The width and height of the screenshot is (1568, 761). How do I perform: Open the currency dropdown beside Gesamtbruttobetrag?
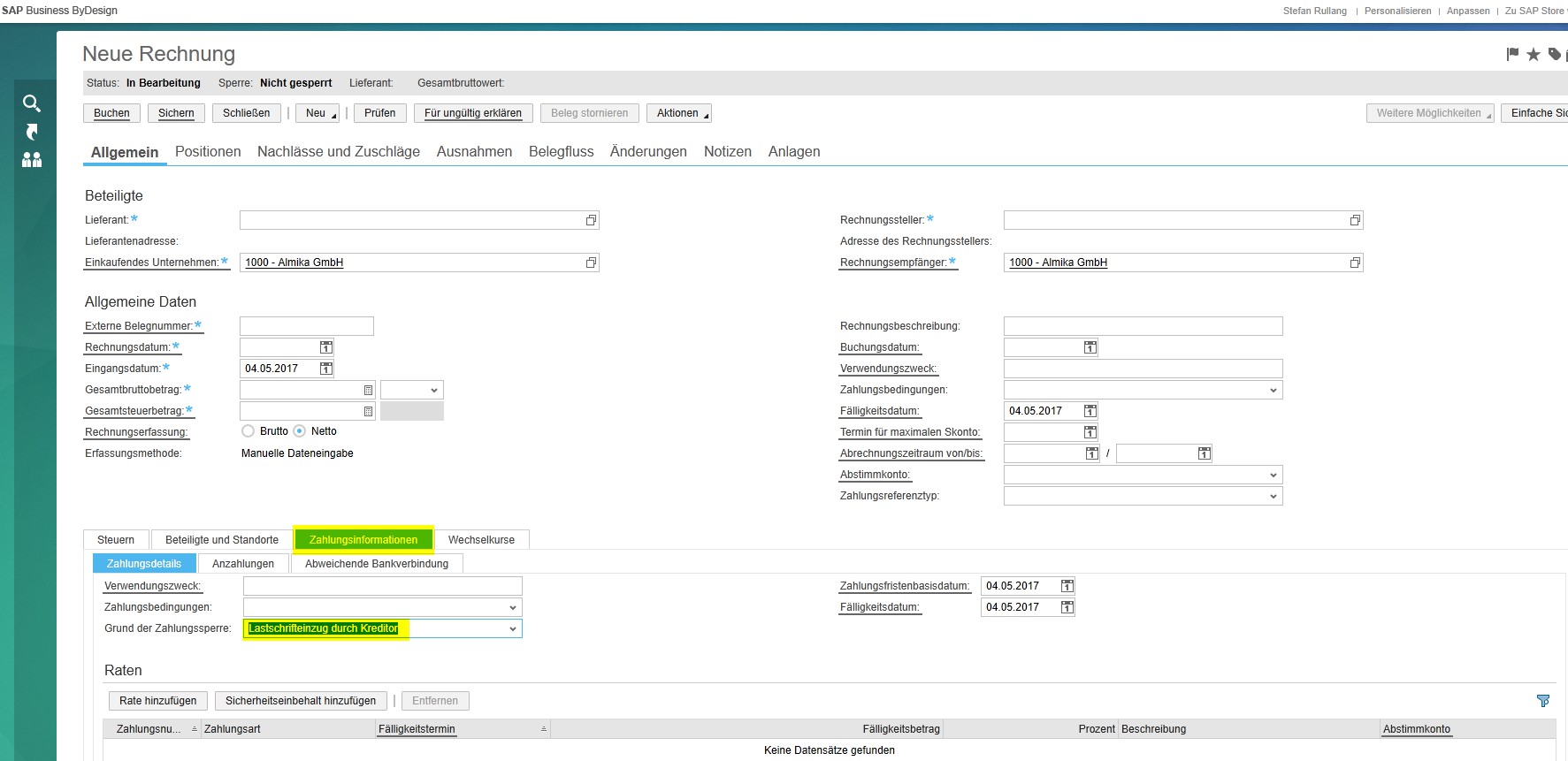click(433, 390)
